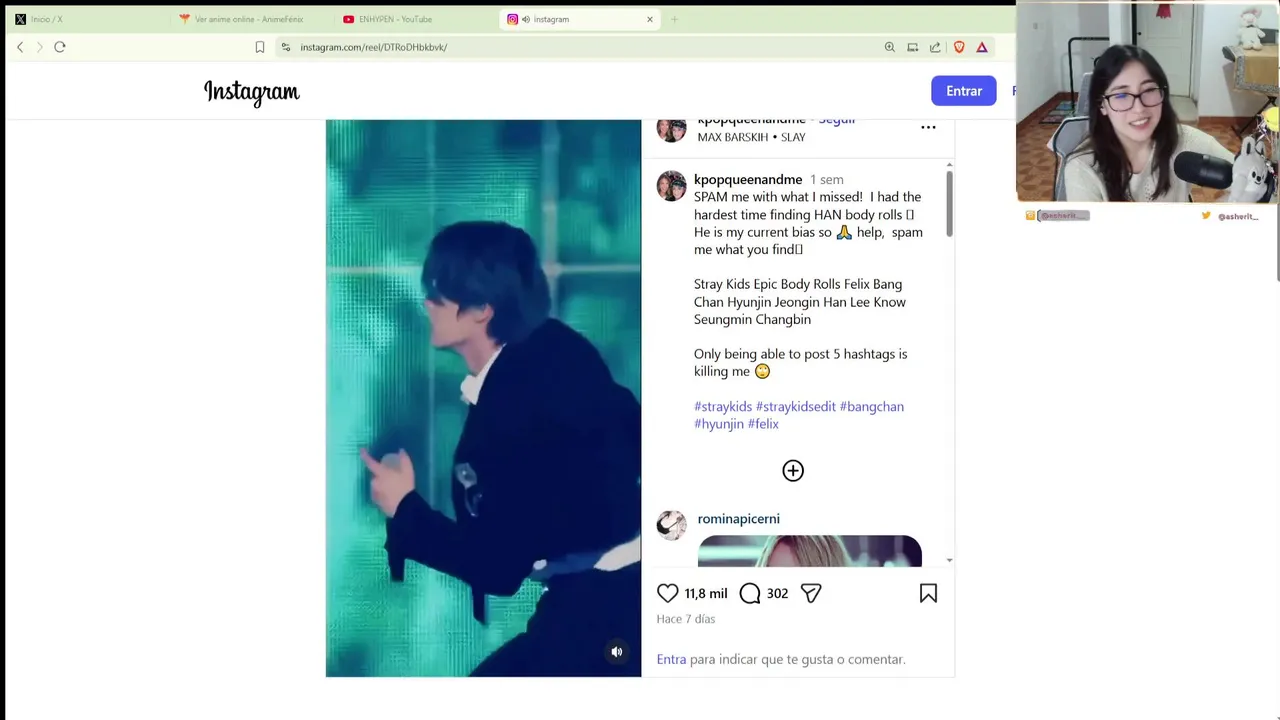
Task: Click the Brave shields lion icon
Action: click(x=959, y=47)
